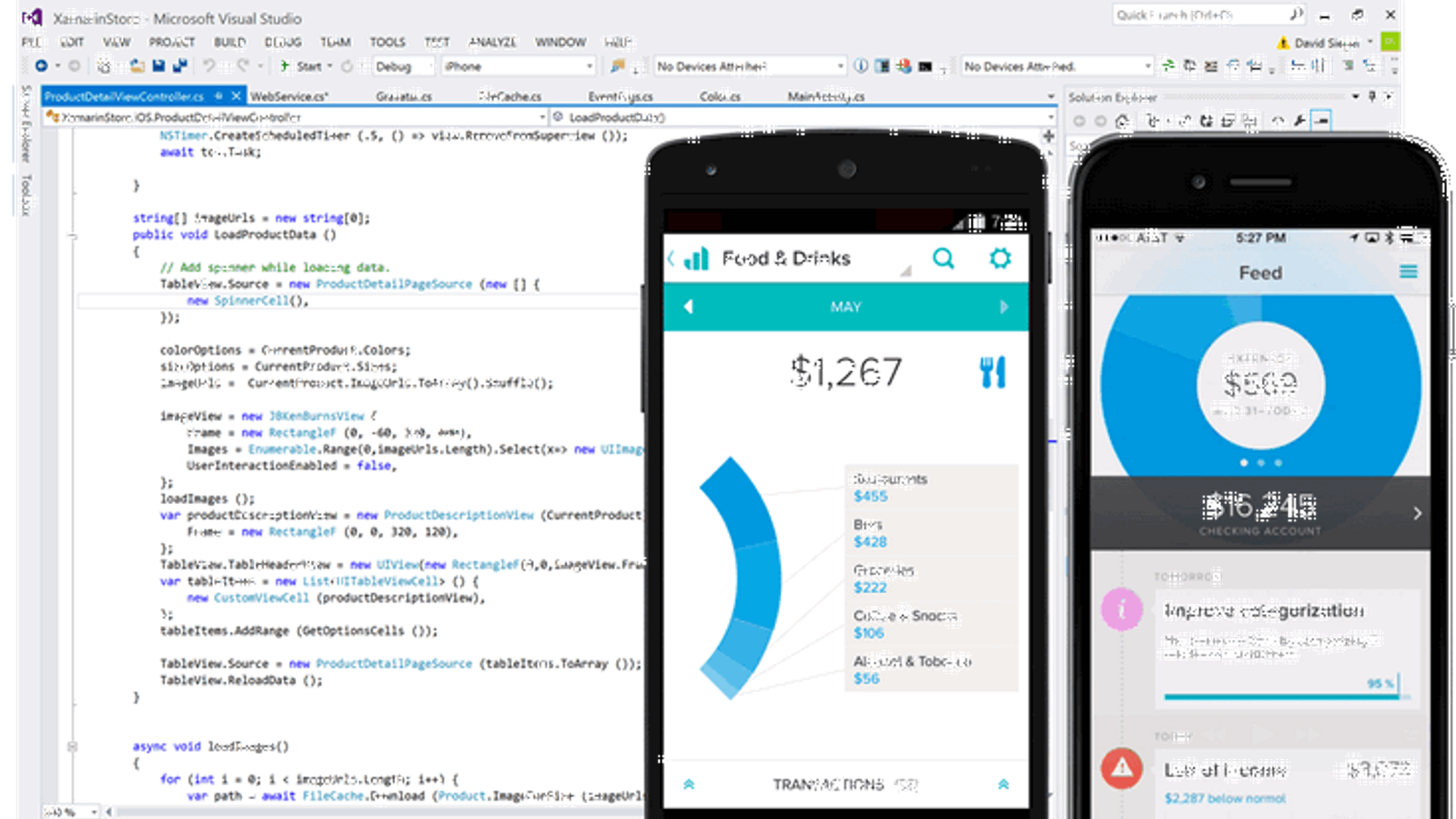Switch to the WebService.cs tab
Screen dimensions: 1456x819
click(x=289, y=96)
